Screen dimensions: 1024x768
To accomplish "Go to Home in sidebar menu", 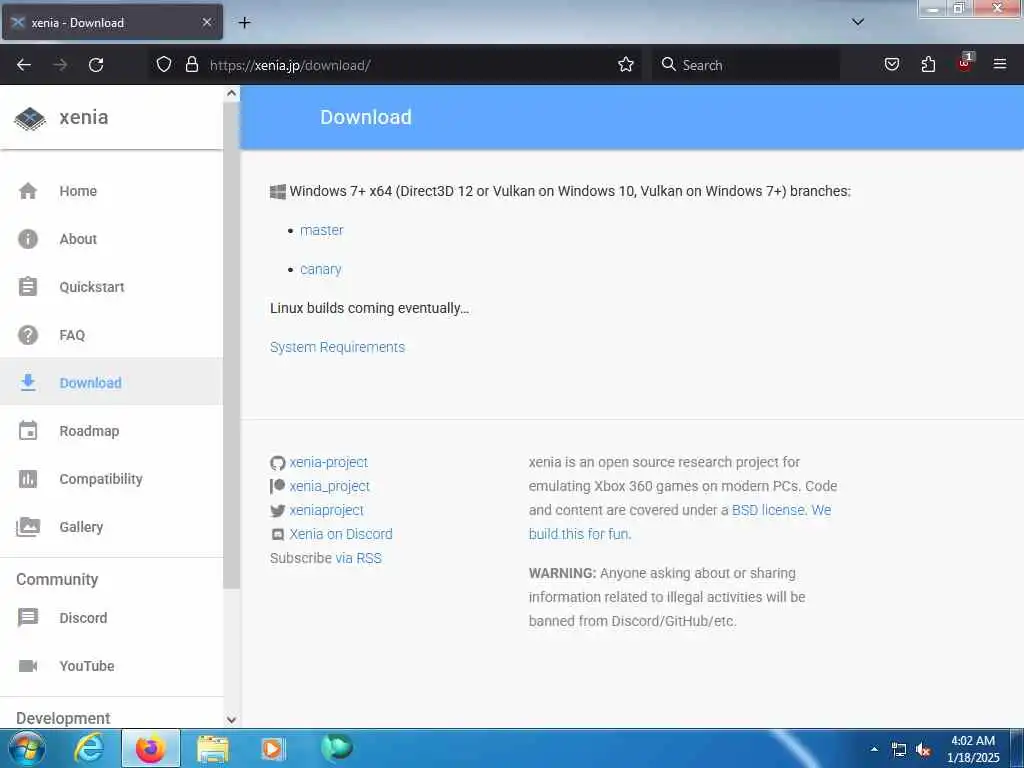I will tap(78, 191).
